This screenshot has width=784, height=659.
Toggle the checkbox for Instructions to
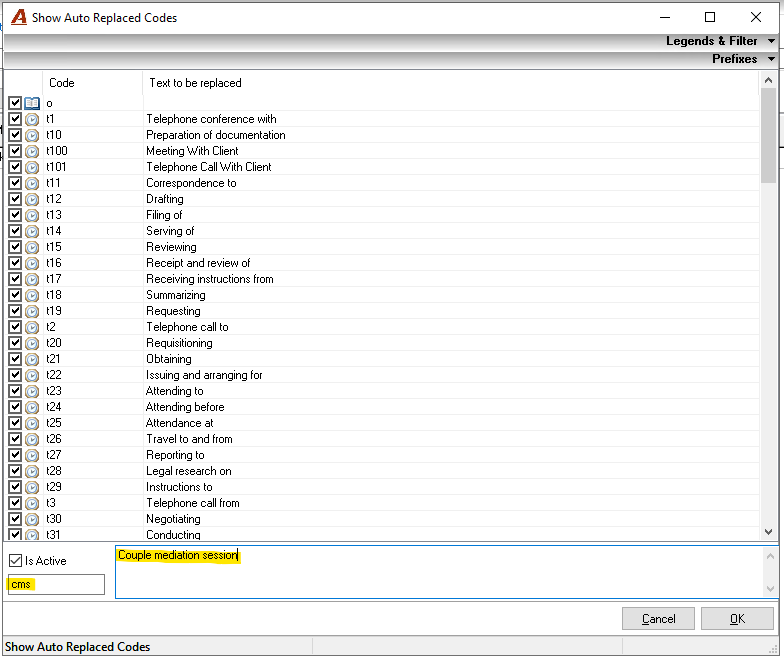click(15, 486)
